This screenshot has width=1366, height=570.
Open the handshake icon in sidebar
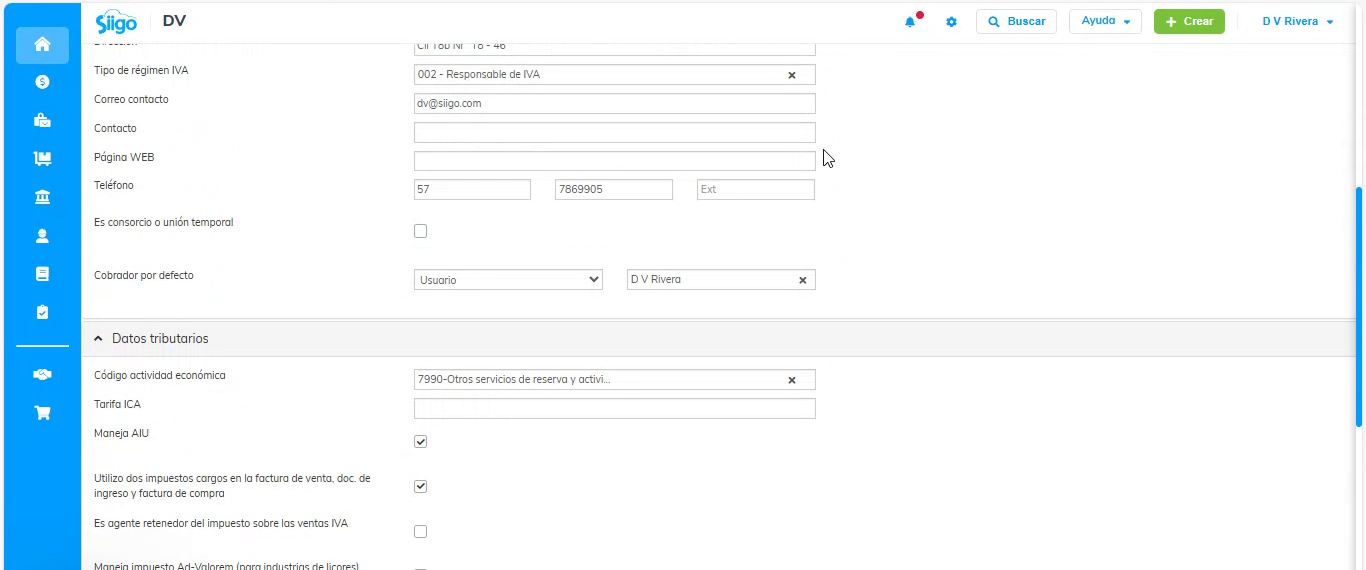point(42,374)
